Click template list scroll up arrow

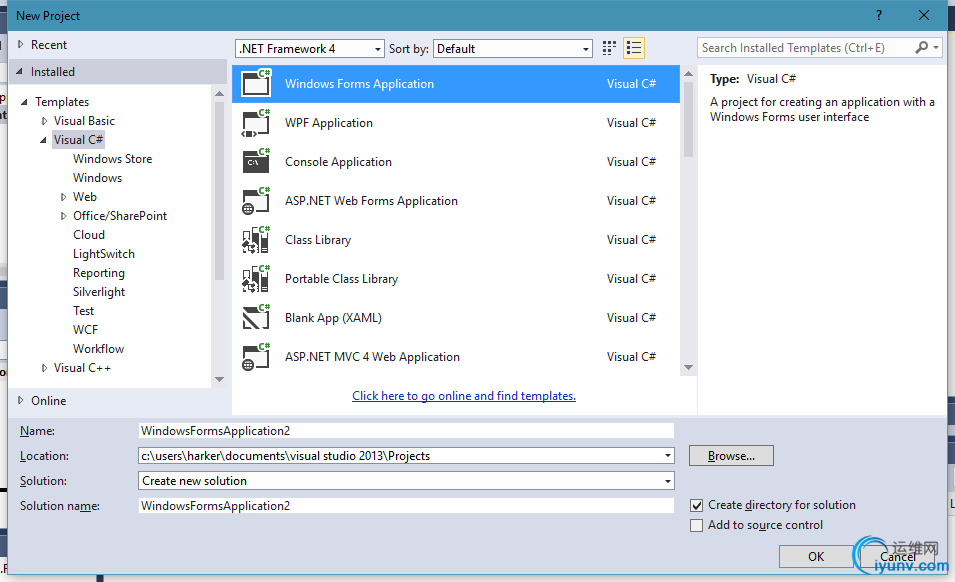tap(688, 73)
